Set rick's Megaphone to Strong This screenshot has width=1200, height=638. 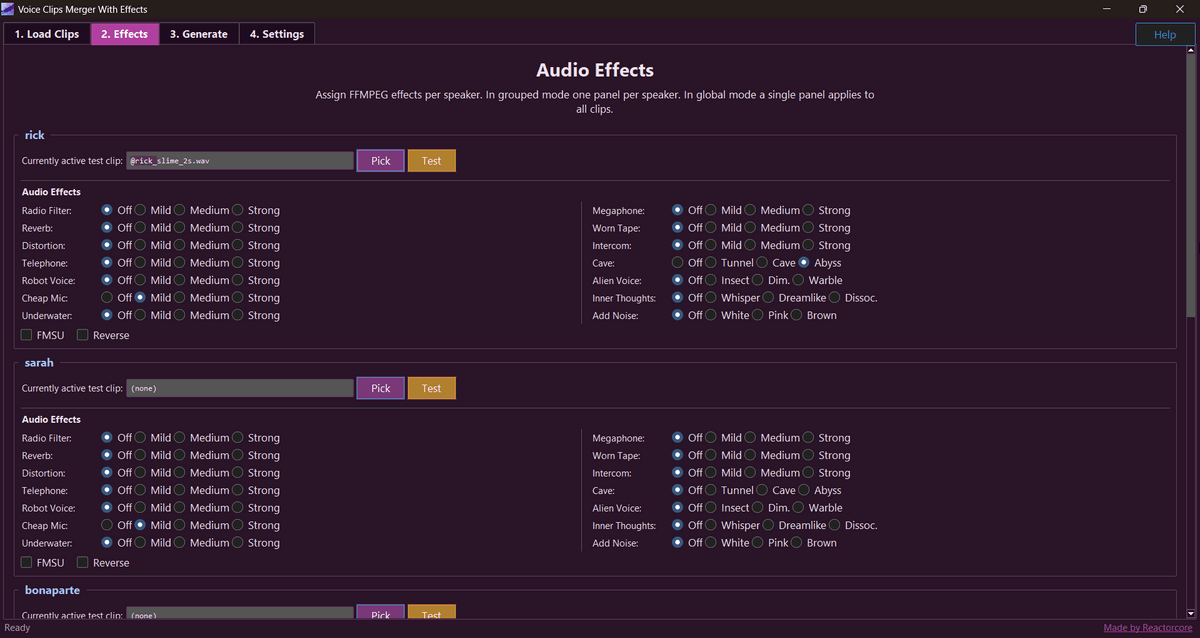809,210
